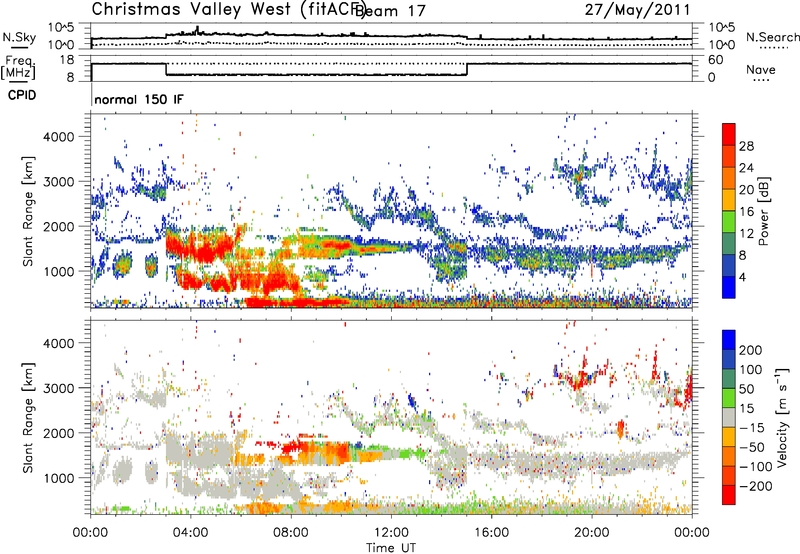Click the 200 label on velocity colorbar
Image resolution: width=800 pixels, height=554 pixels.
[751, 350]
